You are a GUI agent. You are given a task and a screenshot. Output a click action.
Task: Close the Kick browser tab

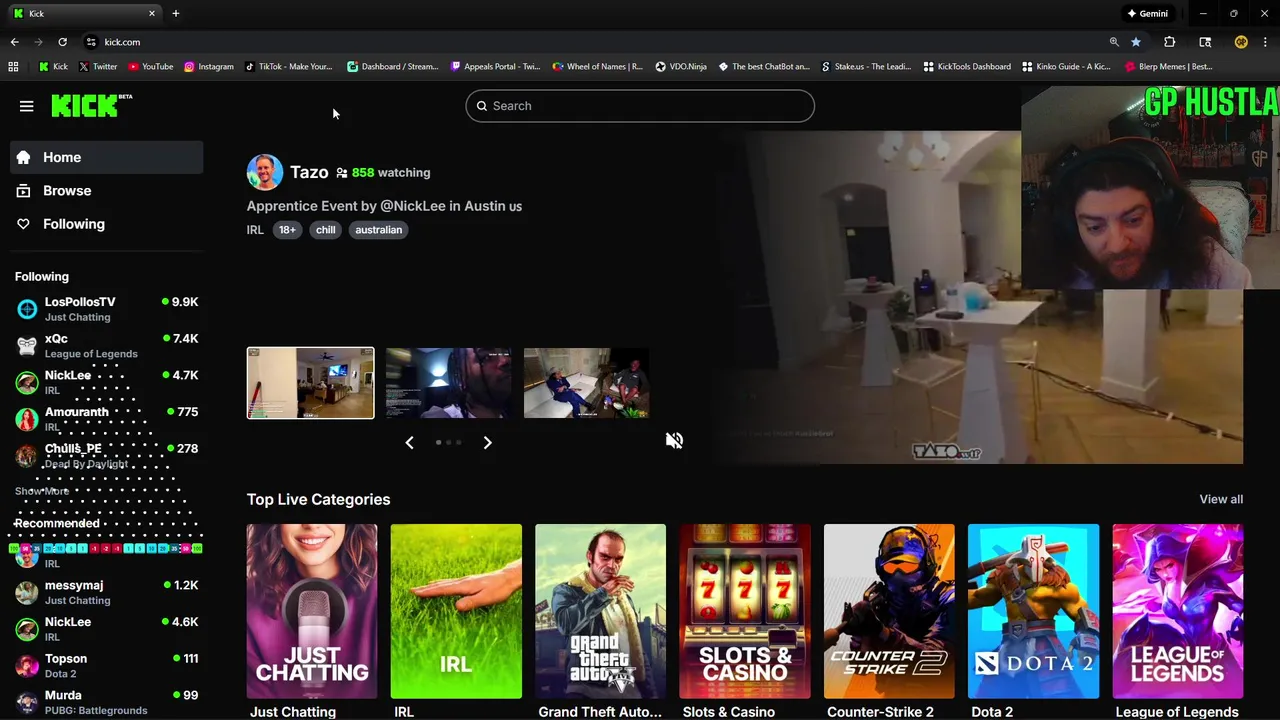[x=152, y=13]
